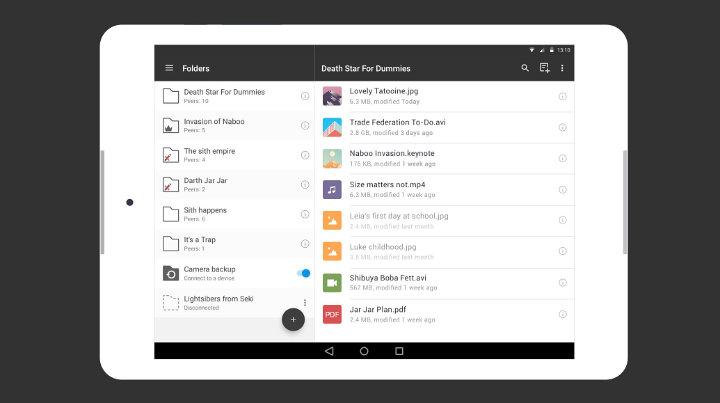The height and width of the screenshot is (403, 720).
Task: Click the Lightsibers from Seki label
Action: point(219,299)
